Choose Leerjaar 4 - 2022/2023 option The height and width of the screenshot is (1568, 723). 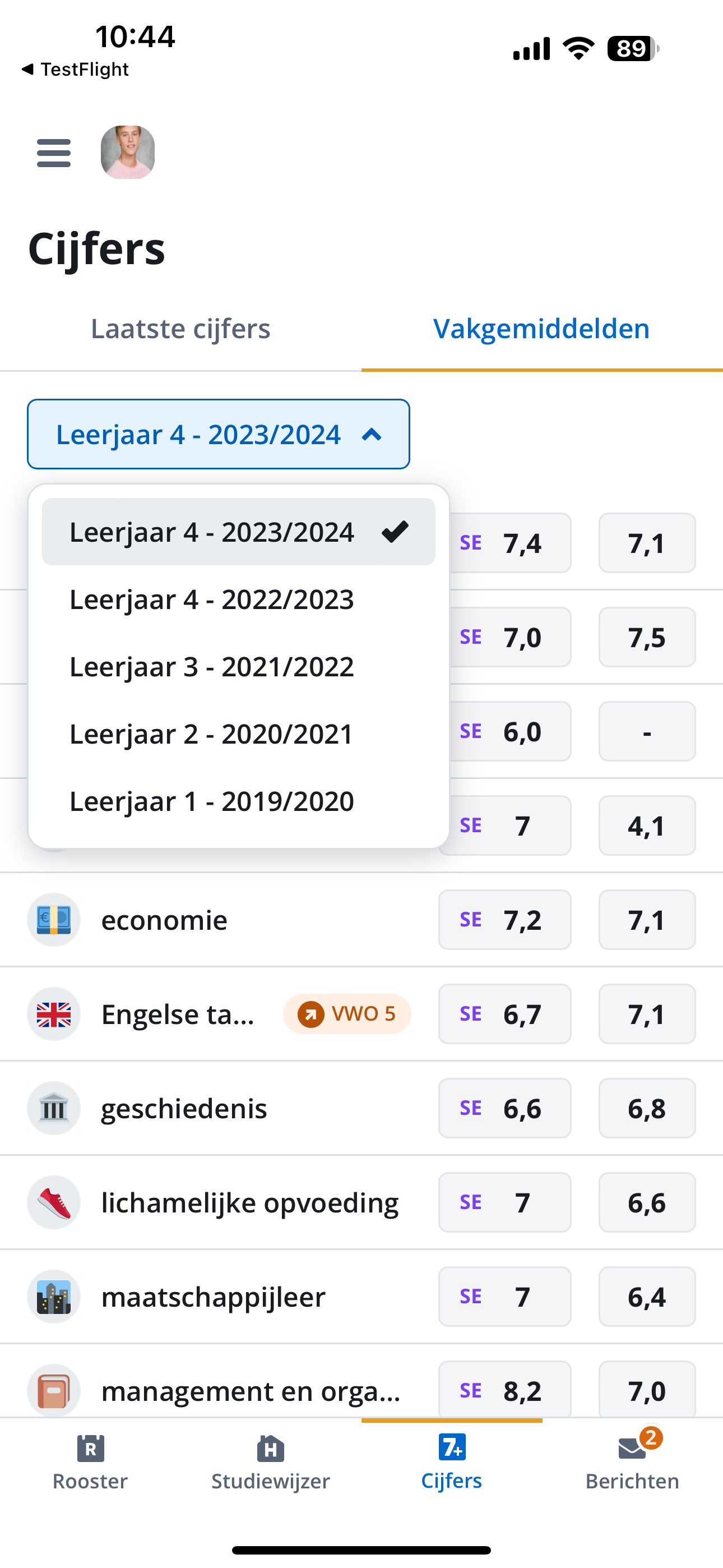pos(212,599)
